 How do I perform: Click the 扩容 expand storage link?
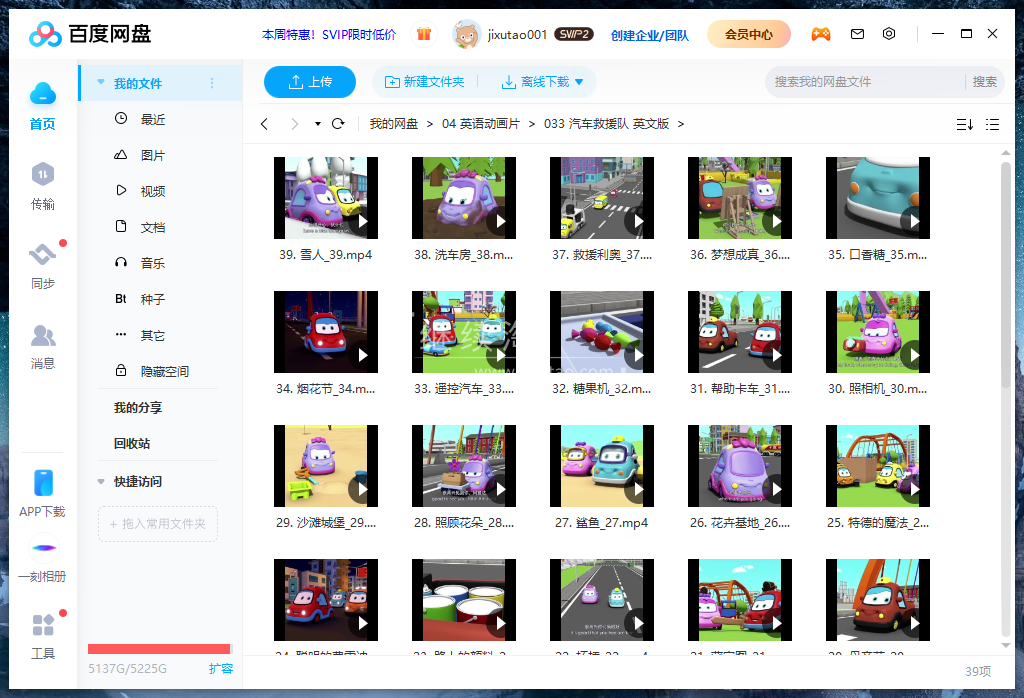(x=221, y=669)
